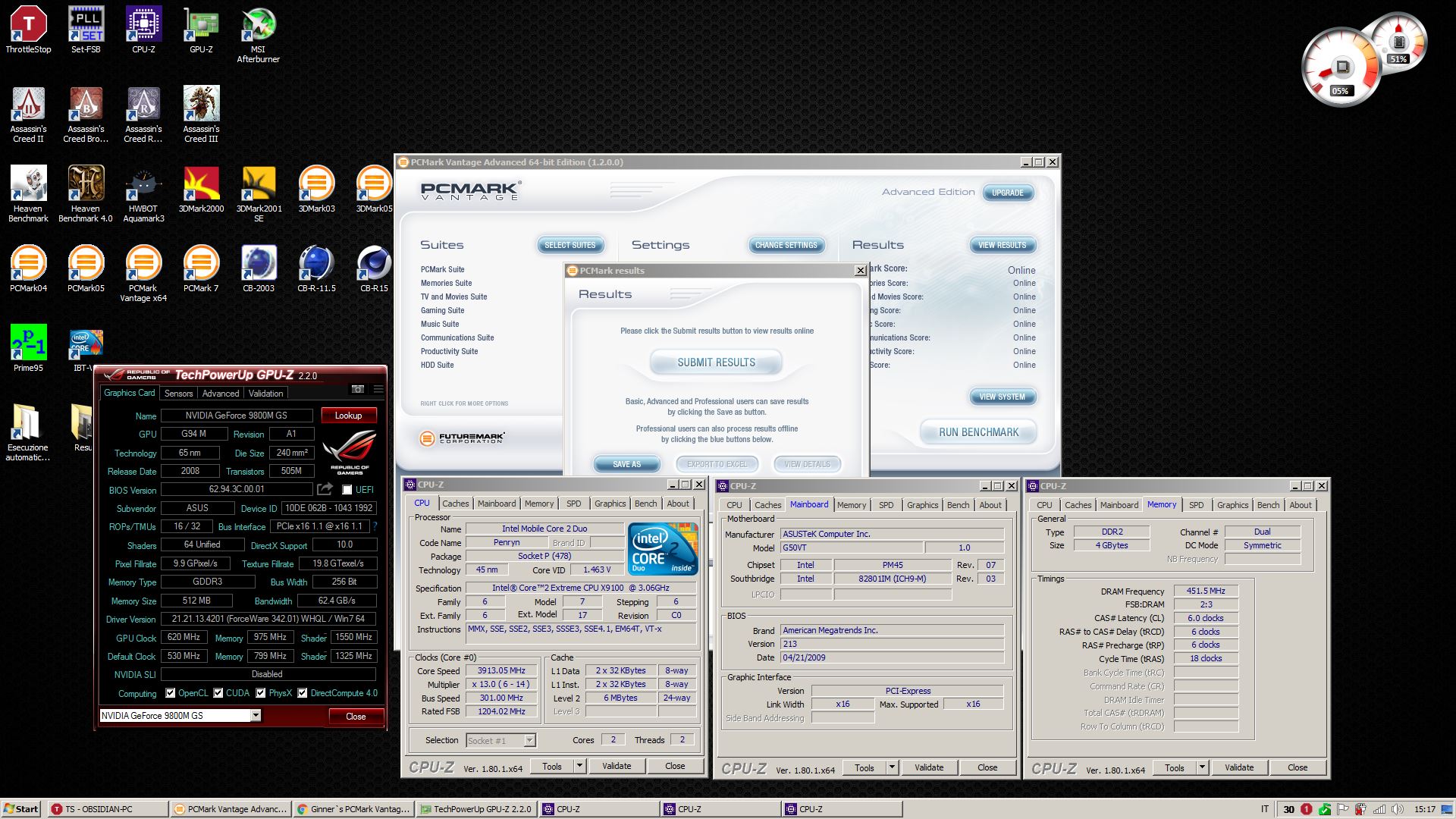Click Validate in Memory CPU-Z window
This screenshot has width=1456, height=819.
[x=1239, y=767]
